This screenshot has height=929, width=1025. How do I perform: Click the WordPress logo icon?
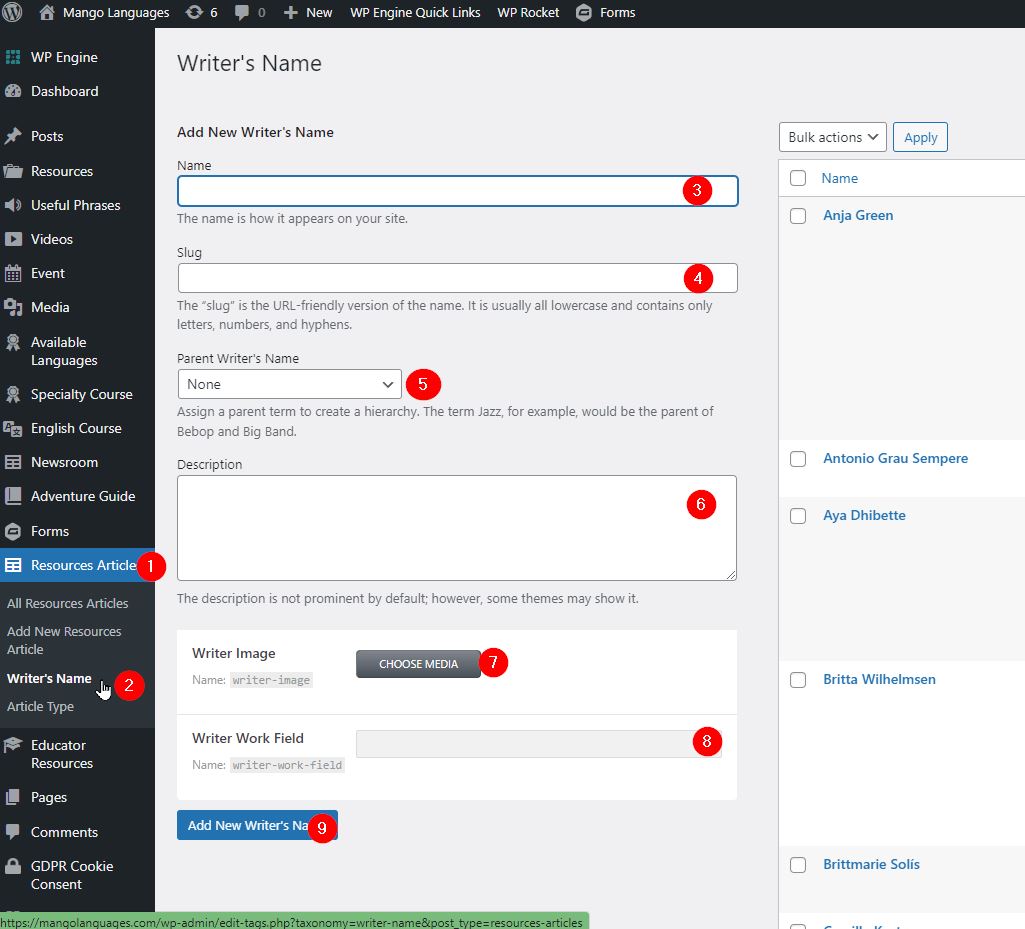13,13
